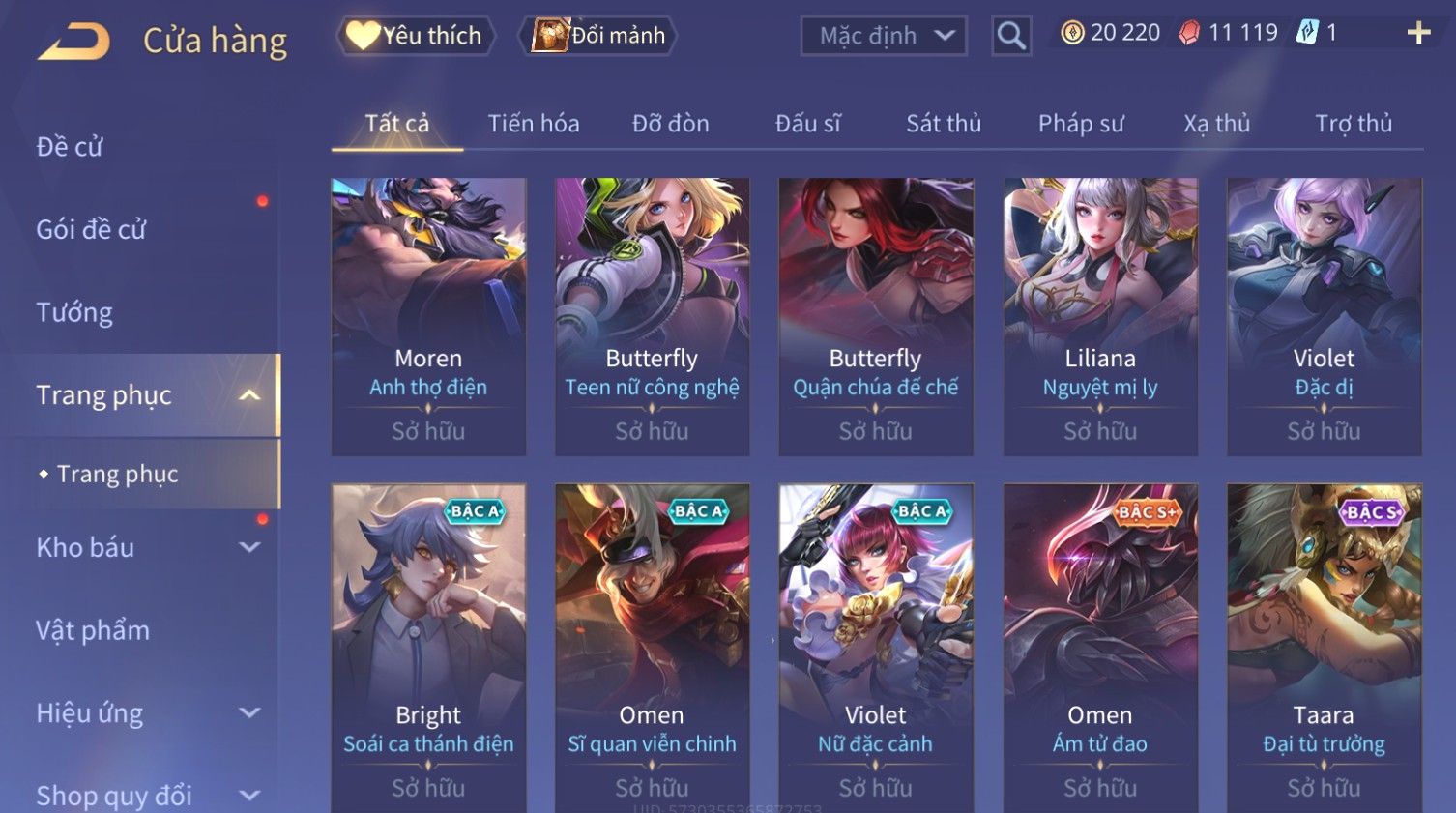
Task: Expand the Hiệu ứng sidebar menu
Action: pyautogui.click(x=249, y=713)
